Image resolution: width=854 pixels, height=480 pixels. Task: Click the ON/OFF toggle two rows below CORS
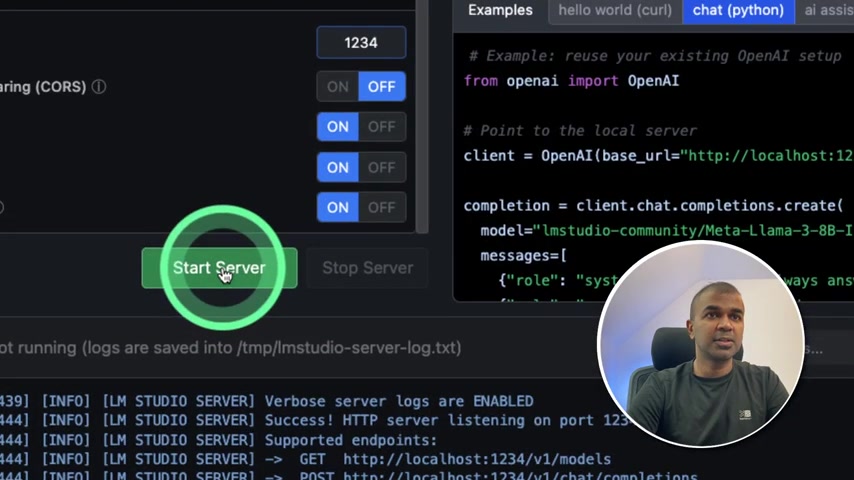click(x=361, y=167)
